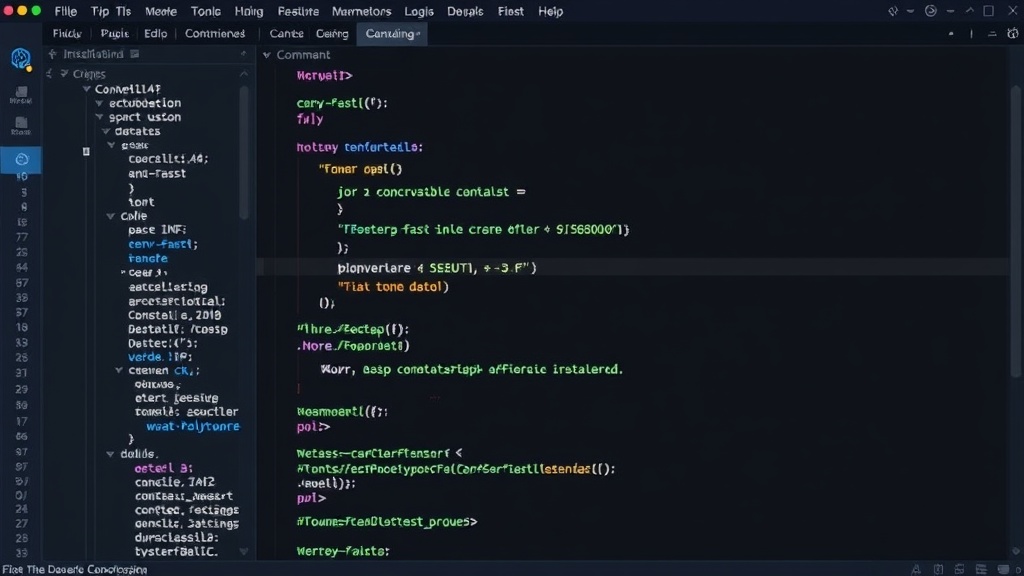Viewport: 1024px width, 576px height.
Task: Click the diamond icon in title bar right
Action: (893, 11)
